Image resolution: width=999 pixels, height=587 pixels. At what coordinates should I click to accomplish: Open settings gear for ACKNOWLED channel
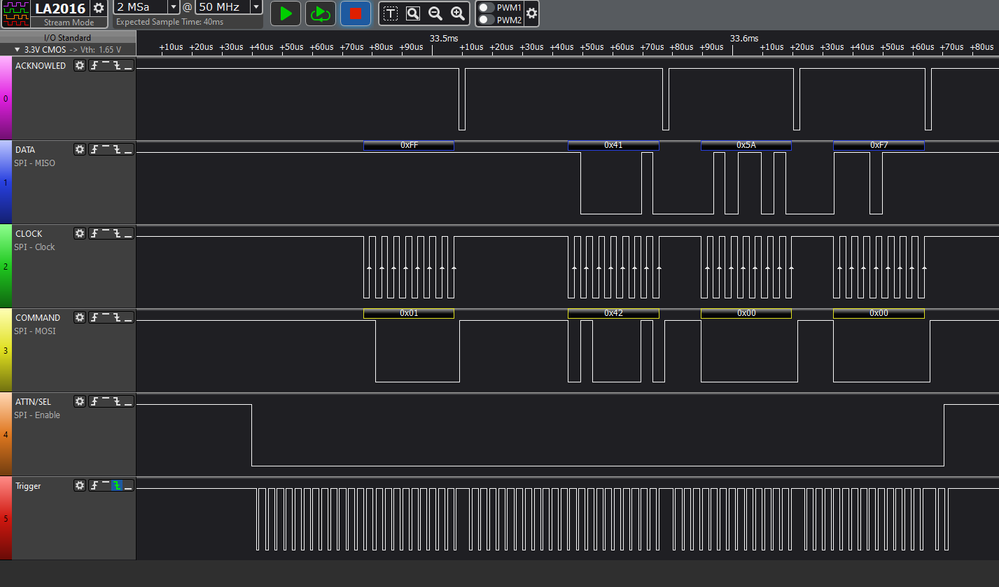point(79,65)
